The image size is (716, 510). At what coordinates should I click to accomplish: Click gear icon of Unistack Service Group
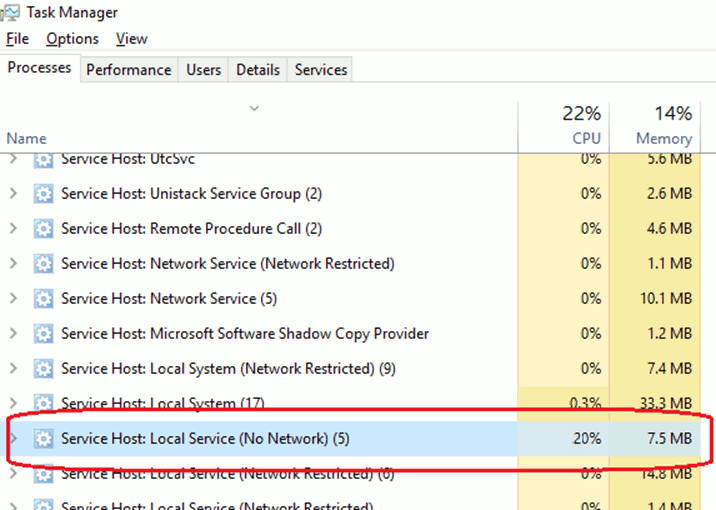tap(43, 194)
